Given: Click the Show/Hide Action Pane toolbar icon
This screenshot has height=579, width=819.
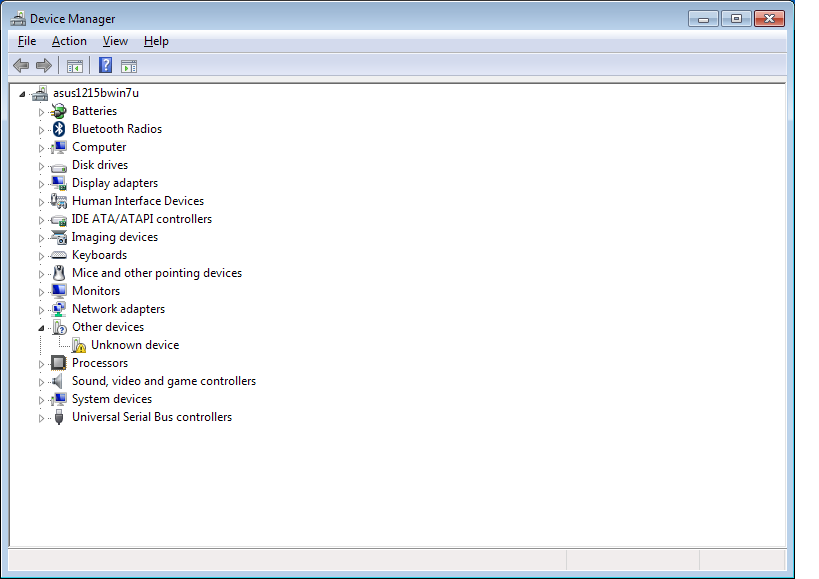Looking at the screenshot, I should pyautogui.click(x=128, y=66).
